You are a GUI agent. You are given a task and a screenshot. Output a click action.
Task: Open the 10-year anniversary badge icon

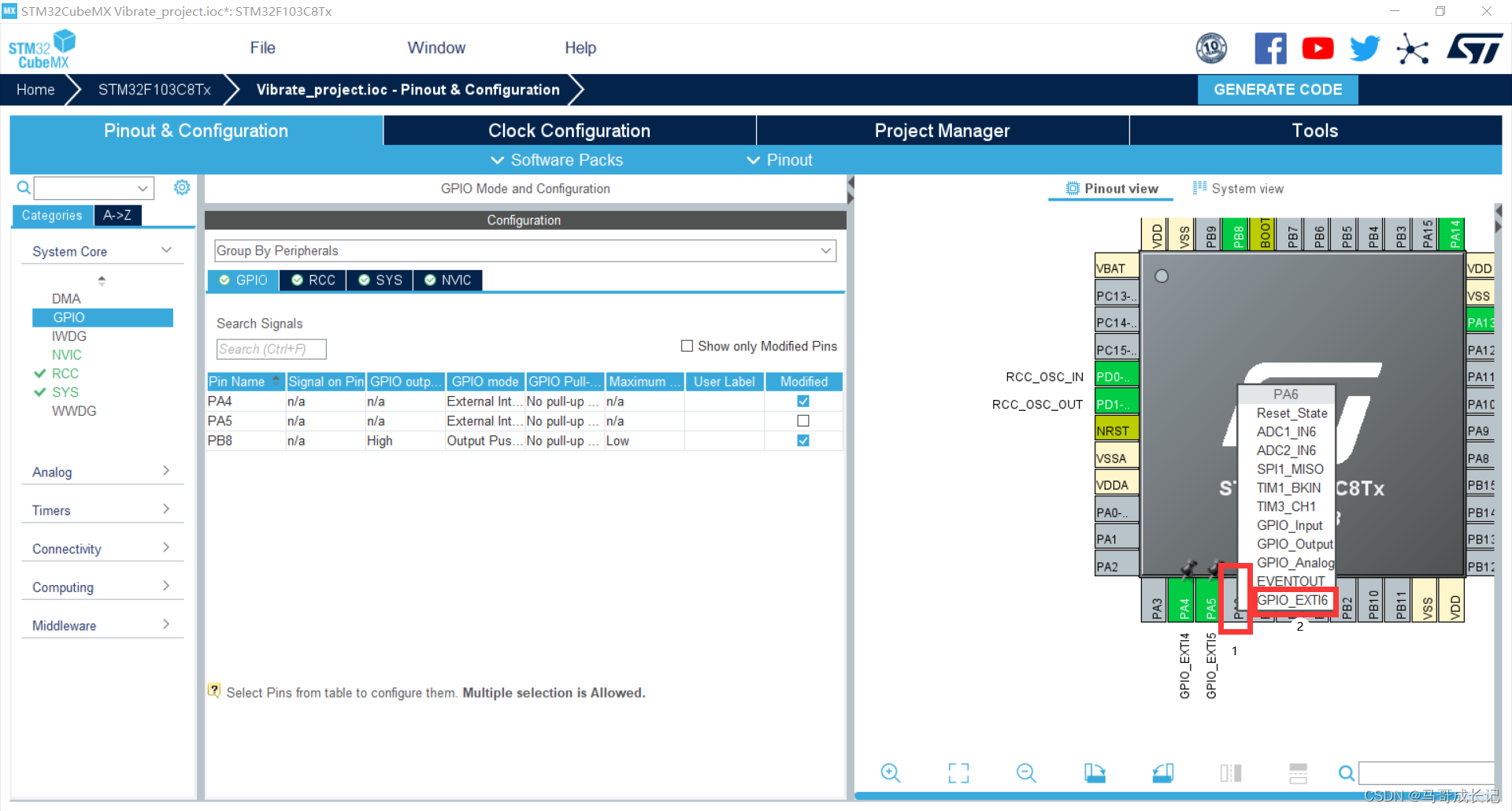(x=1211, y=49)
